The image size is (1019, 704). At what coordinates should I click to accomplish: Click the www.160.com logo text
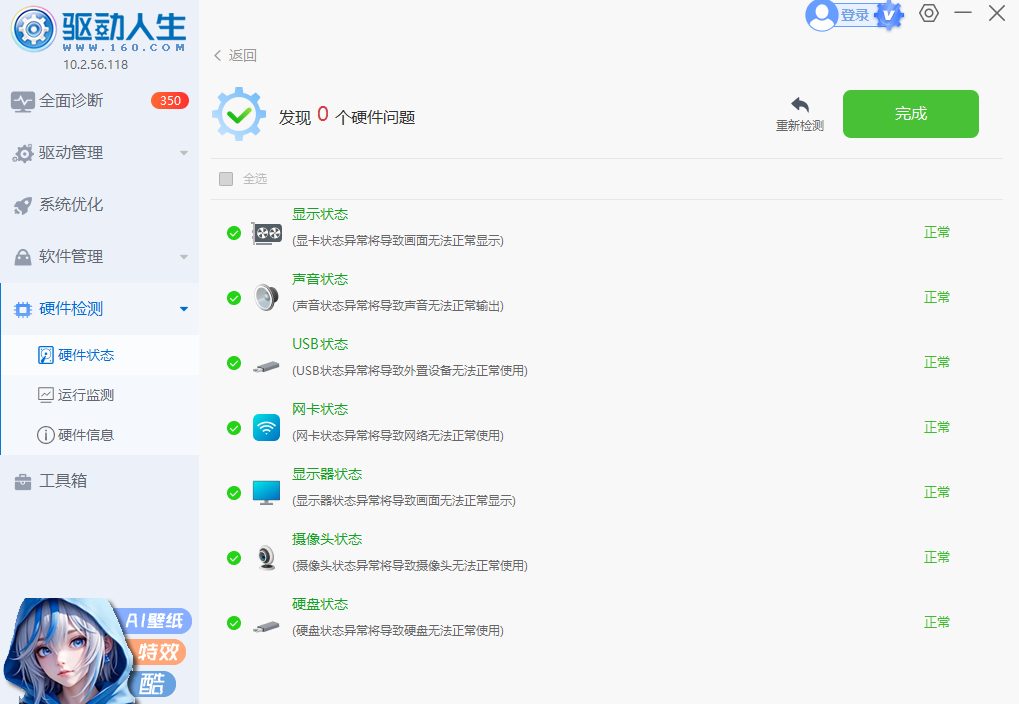(124, 47)
